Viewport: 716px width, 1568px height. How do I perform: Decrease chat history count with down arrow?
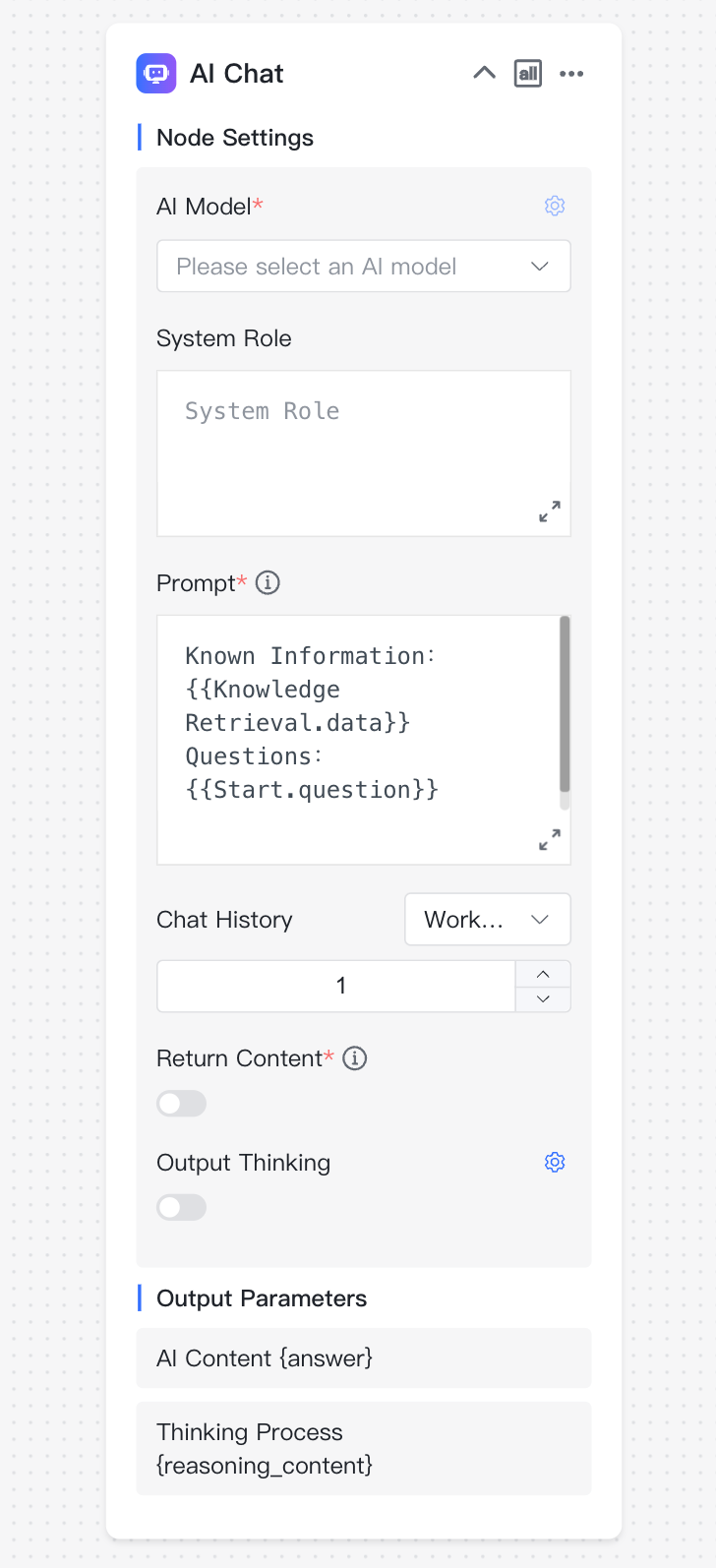click(543, 999)
